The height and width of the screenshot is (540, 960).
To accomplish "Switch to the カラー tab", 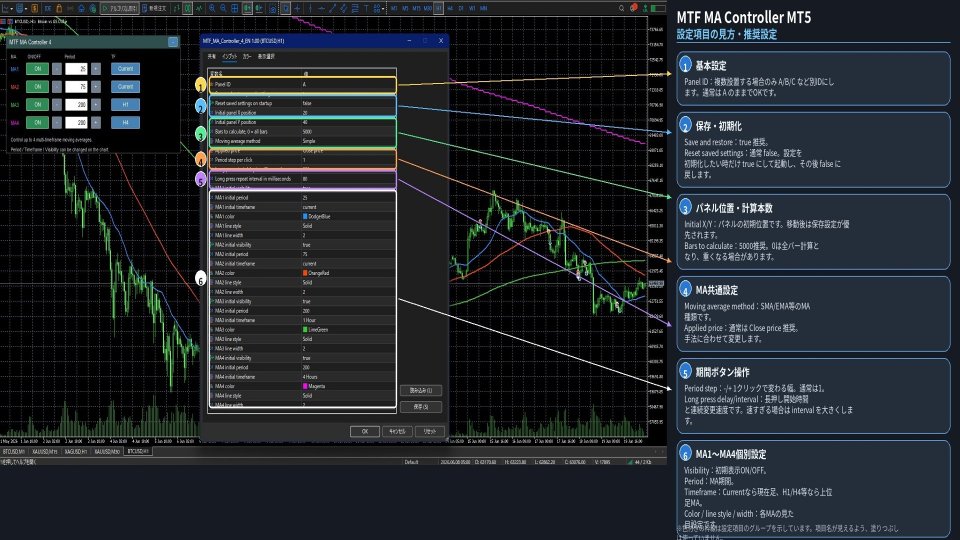I will click(x=247, y=56).
